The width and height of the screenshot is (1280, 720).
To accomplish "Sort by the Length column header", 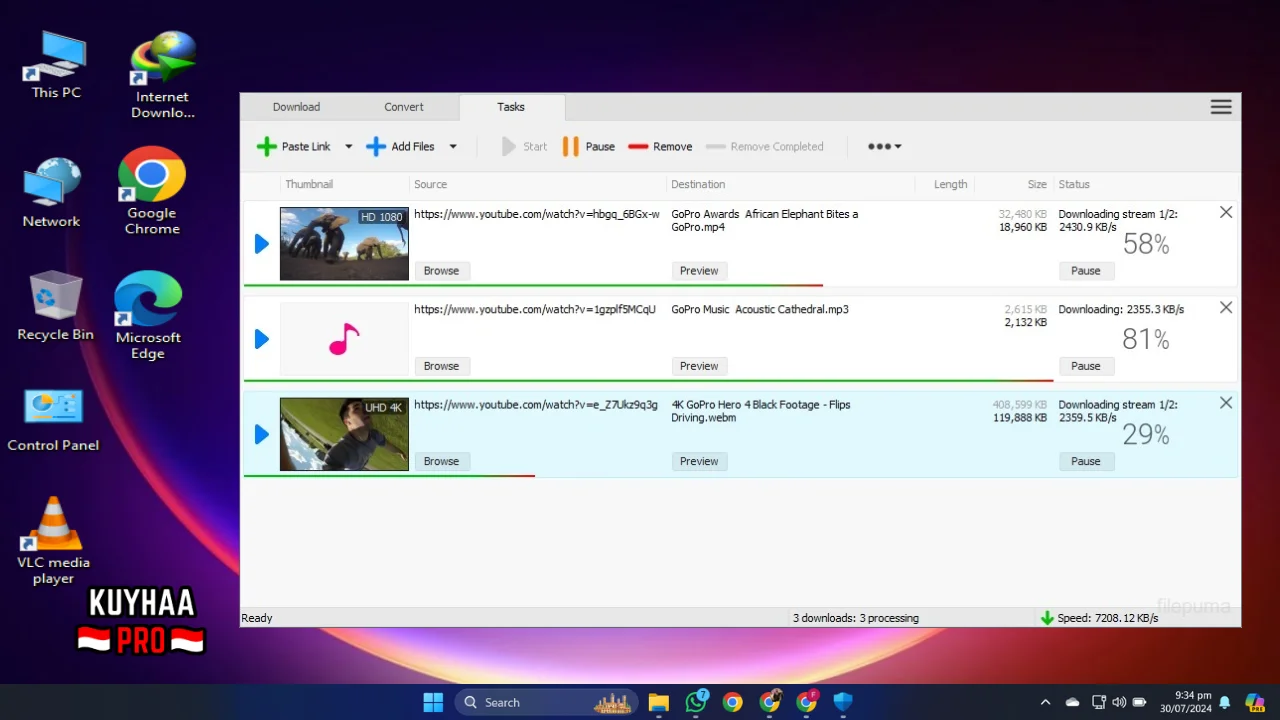I will (950, 184).
